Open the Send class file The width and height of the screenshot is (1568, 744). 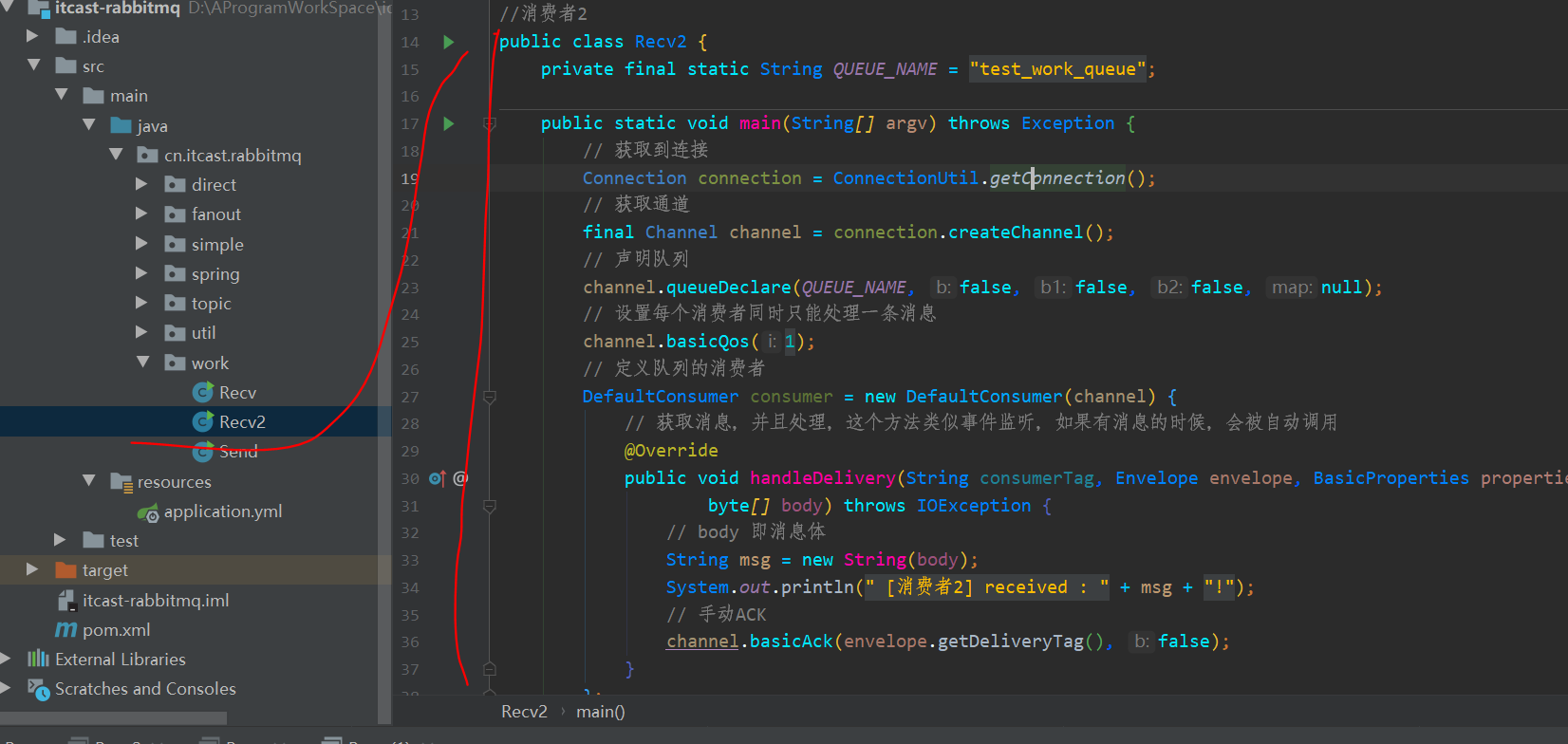click(238, 452)
